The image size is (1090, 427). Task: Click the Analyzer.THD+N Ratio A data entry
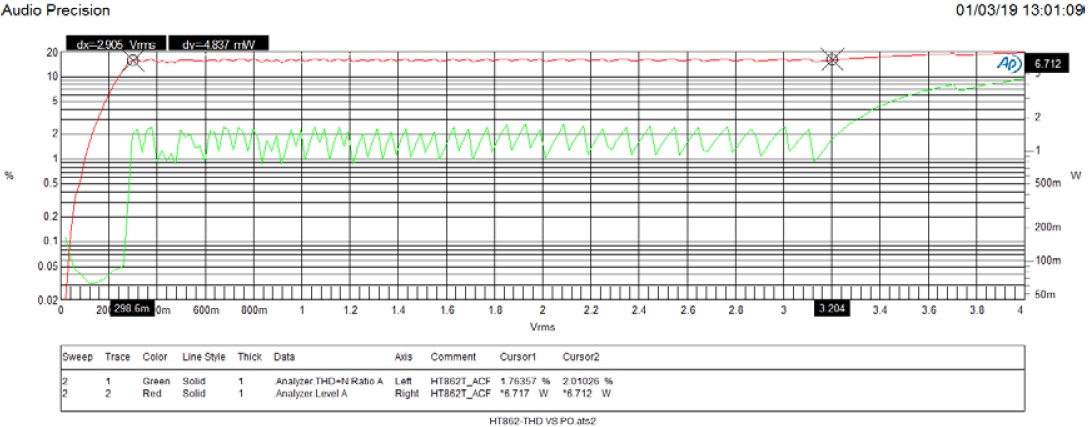[321, 381]
